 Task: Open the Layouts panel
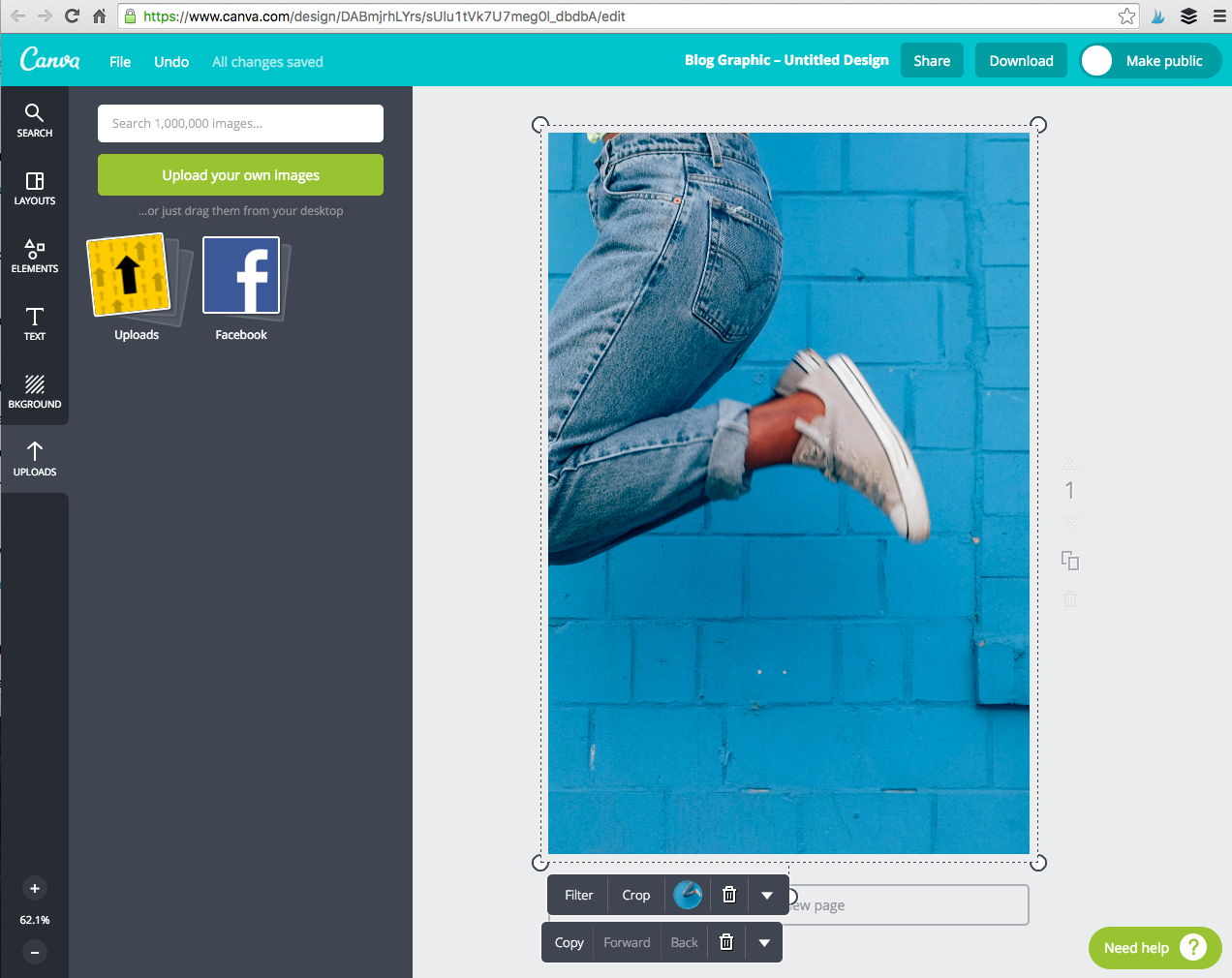tap(34, 188)
